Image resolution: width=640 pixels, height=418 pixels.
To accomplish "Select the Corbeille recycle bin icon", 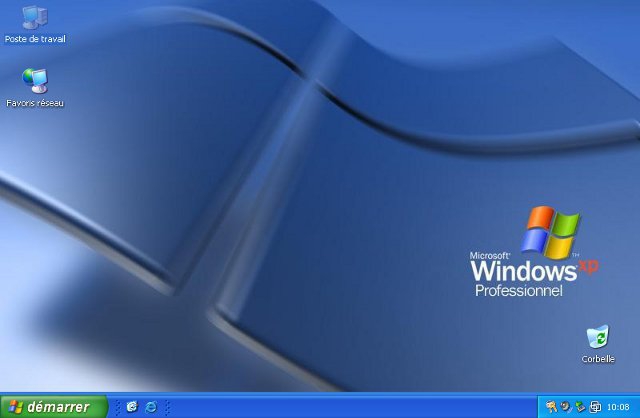I will point(598,337).
